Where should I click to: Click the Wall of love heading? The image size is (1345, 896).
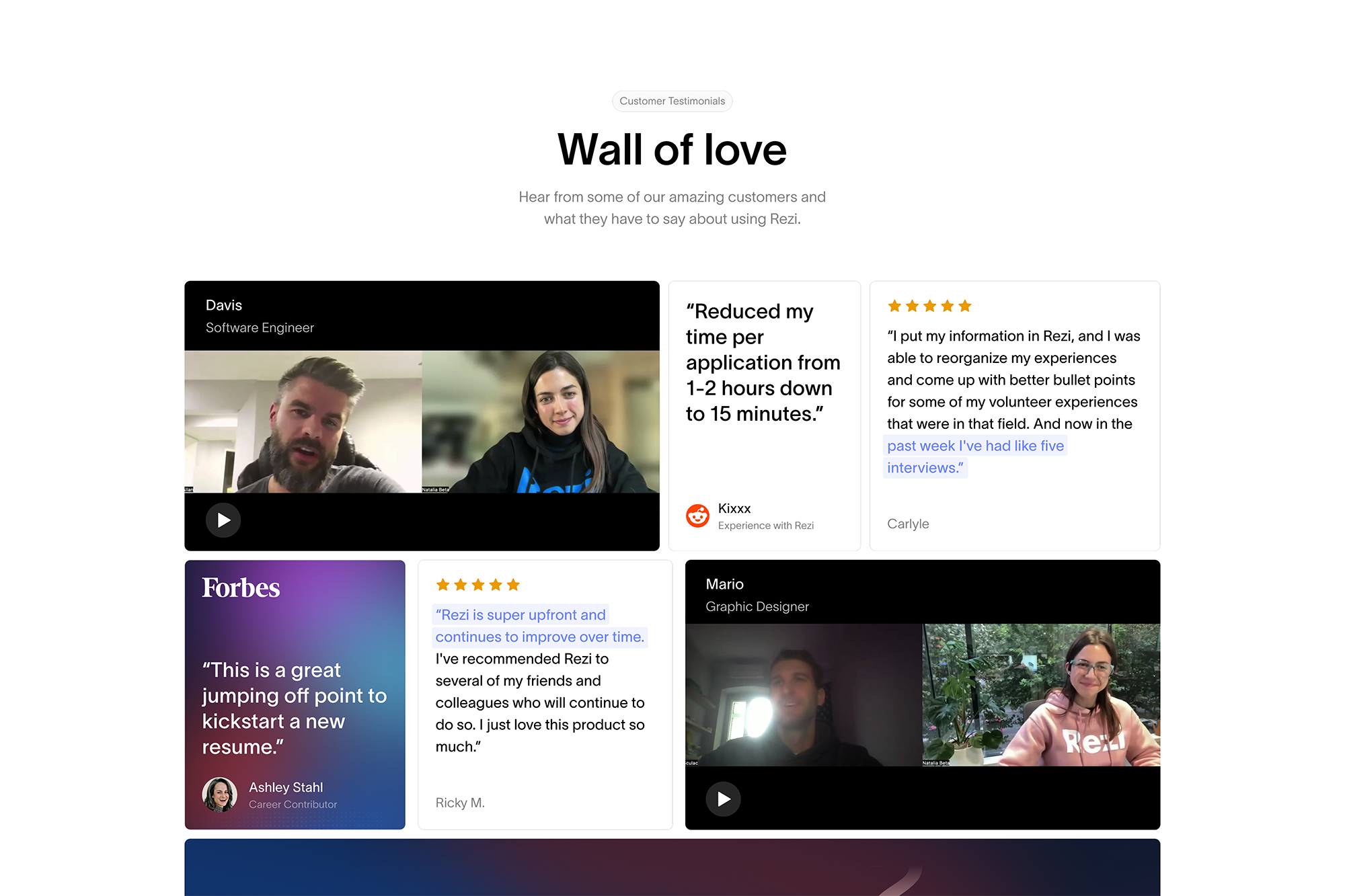pos(672,149)
